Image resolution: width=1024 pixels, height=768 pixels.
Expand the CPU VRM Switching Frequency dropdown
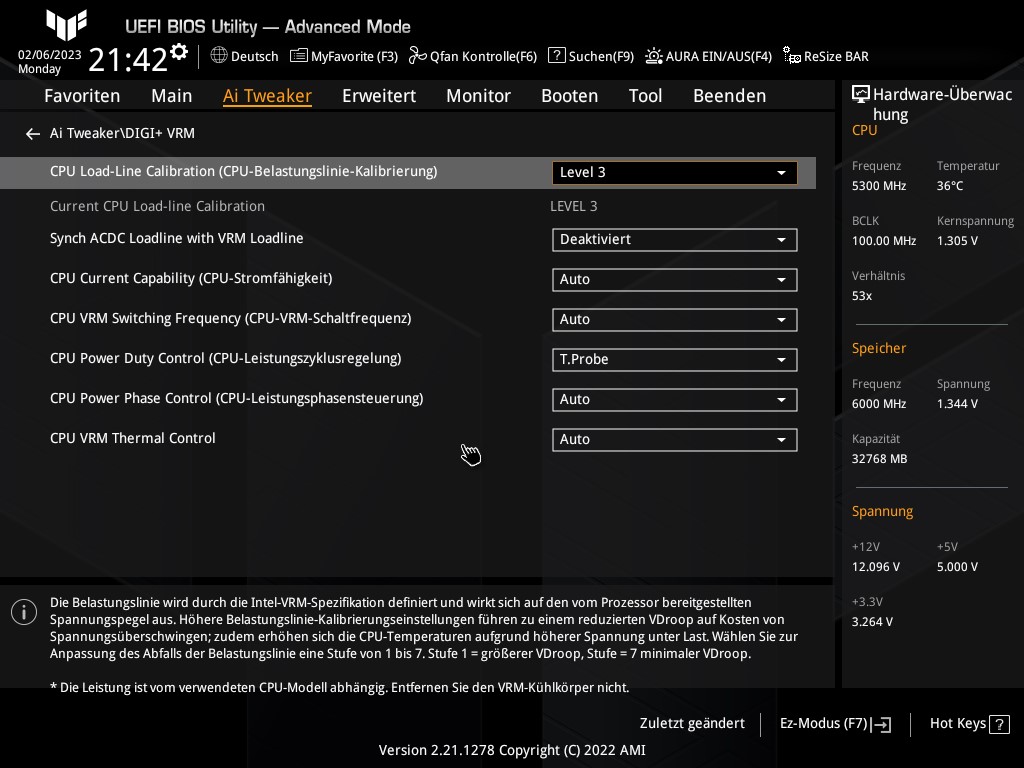[x=675, y=319]
